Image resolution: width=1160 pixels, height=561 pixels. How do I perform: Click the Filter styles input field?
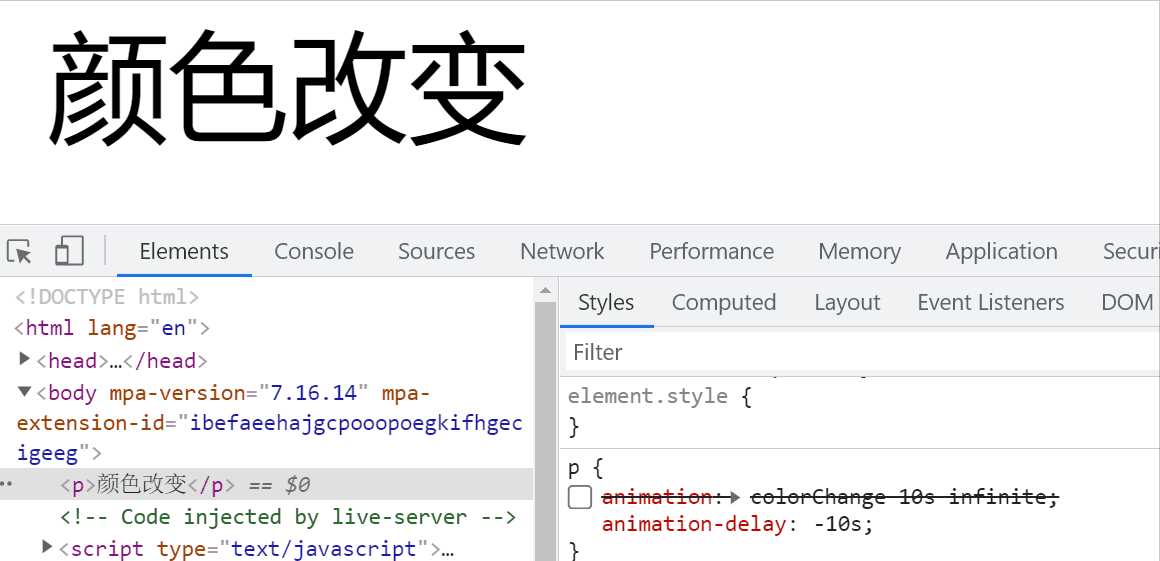(x=862, y=352)
